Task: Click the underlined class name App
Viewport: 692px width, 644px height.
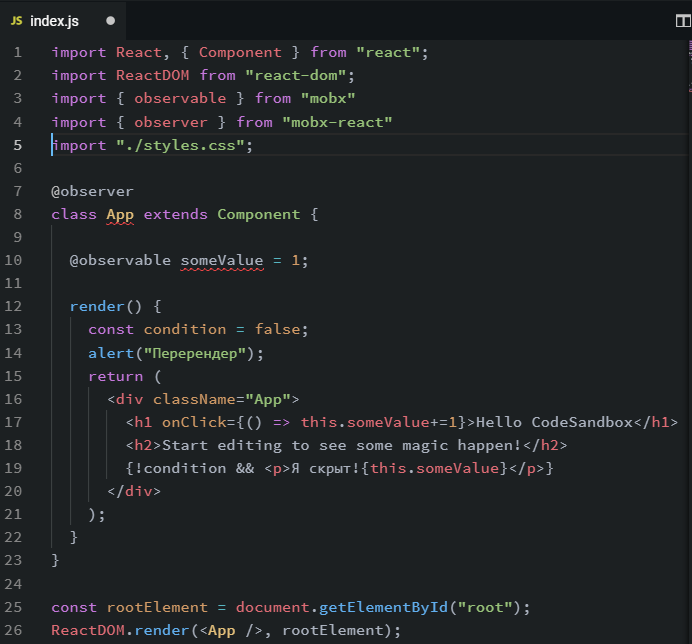Action: (120, 215)
